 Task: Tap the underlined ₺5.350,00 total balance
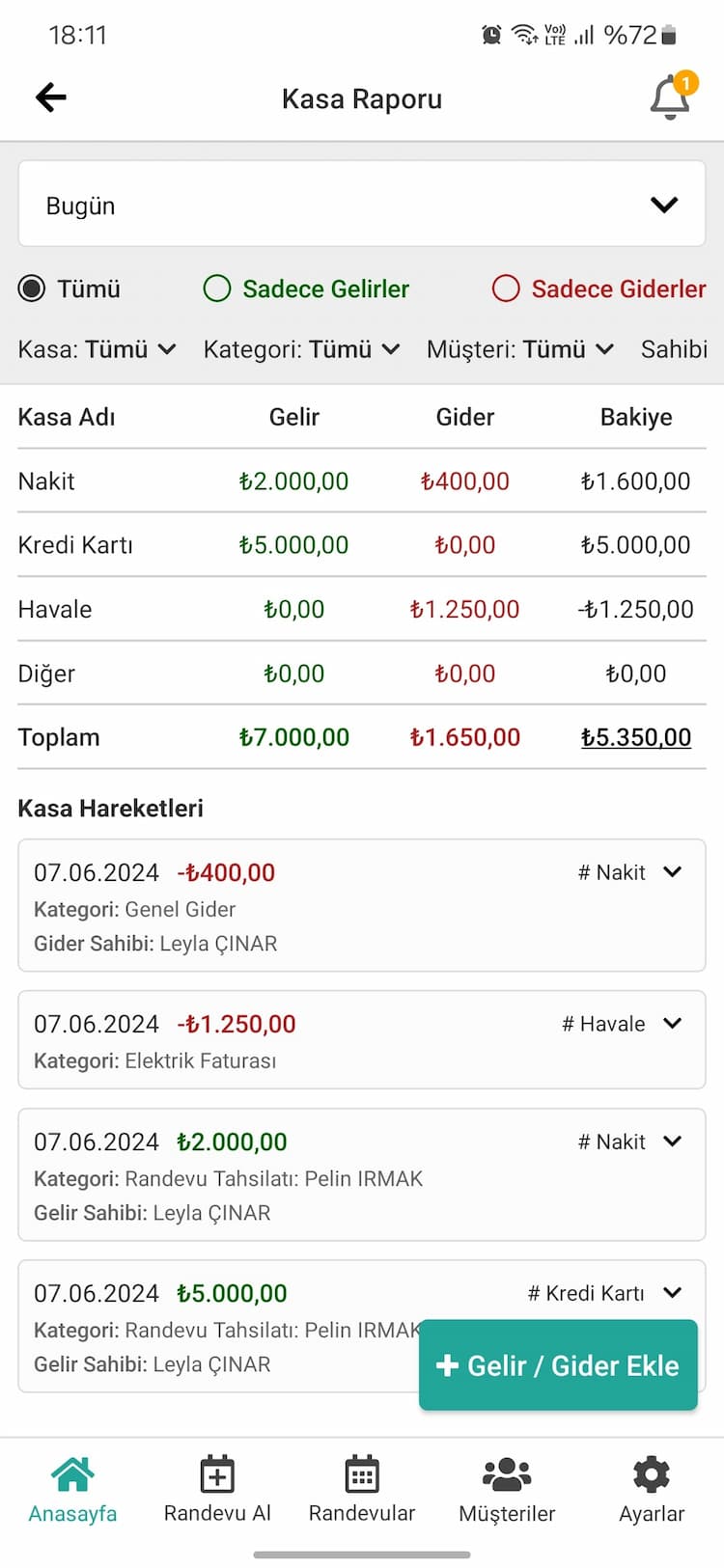[636, 738]
